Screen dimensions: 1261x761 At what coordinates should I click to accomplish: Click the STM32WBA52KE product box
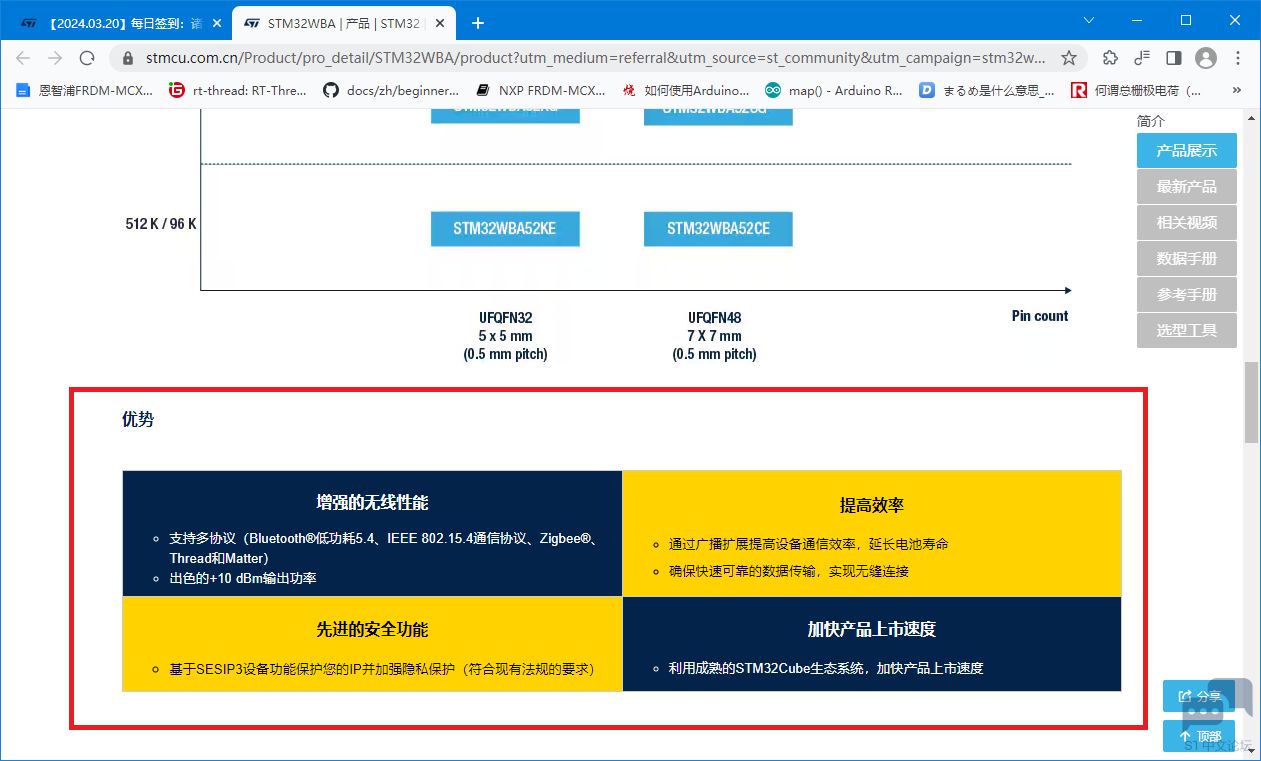505,229
